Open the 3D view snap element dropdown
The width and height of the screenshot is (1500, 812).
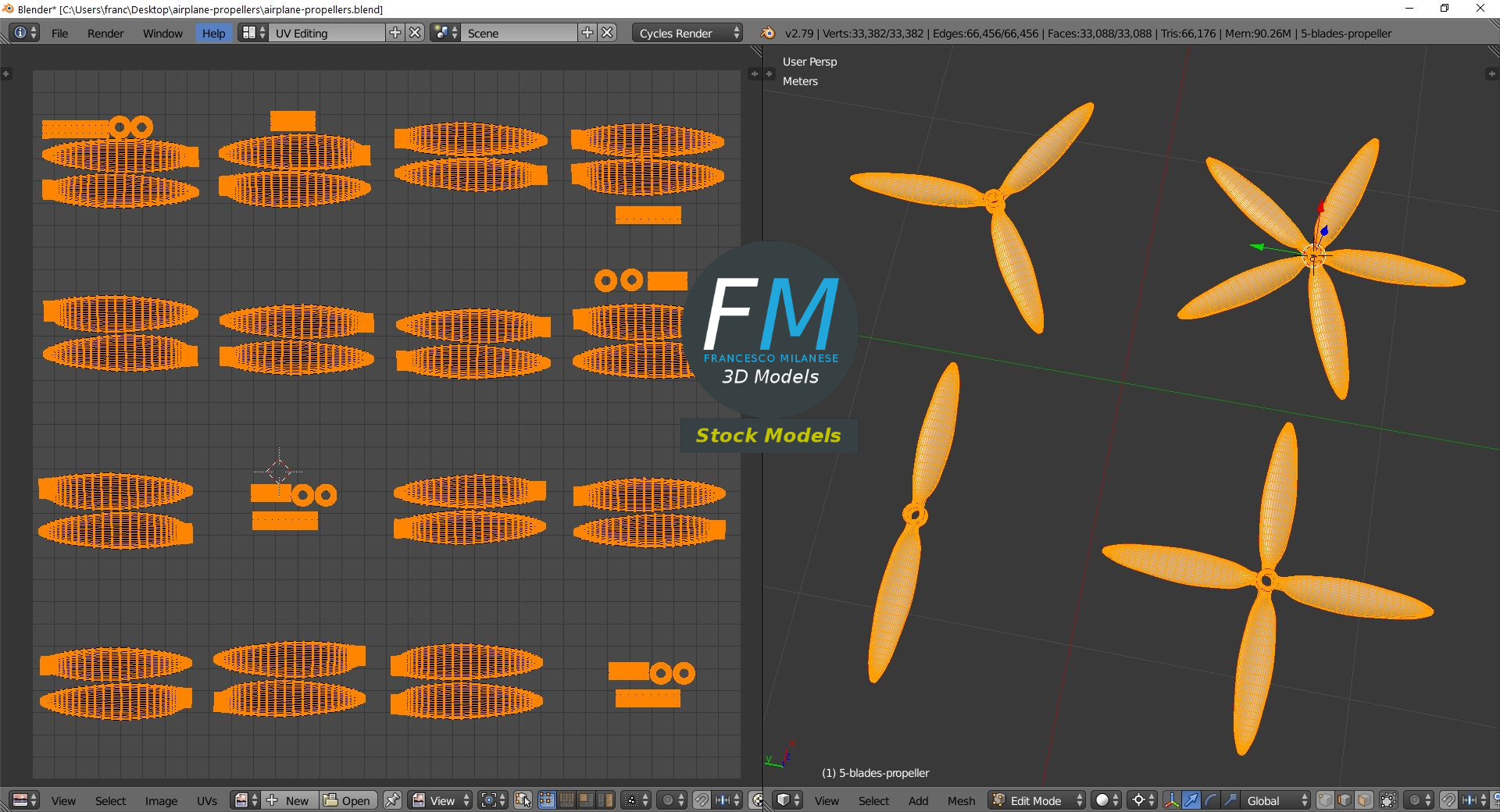point(1473,800)
